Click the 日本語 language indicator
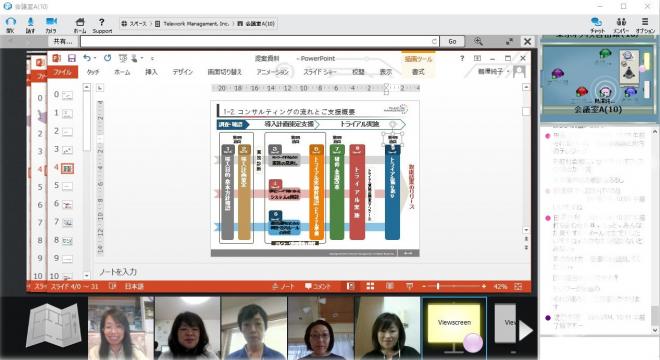Viewport: 660px width, 360px height. [134, 286]
